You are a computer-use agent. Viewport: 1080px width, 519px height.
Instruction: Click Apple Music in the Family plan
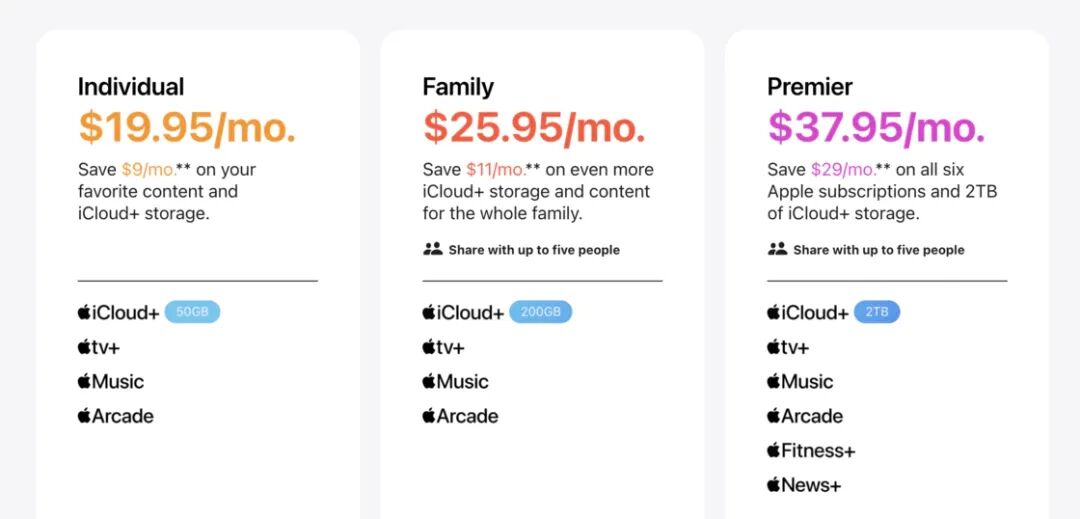point(455,382)
